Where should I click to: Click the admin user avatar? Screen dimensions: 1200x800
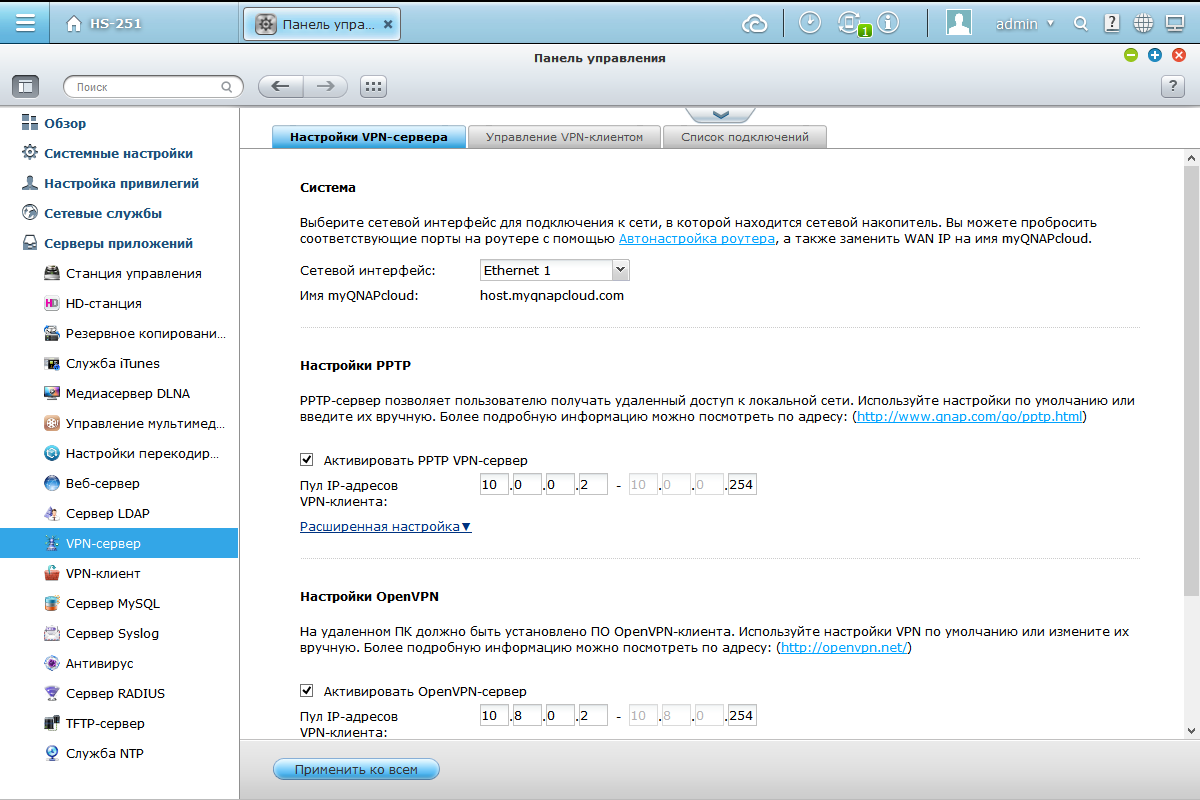tap(959, 23)
